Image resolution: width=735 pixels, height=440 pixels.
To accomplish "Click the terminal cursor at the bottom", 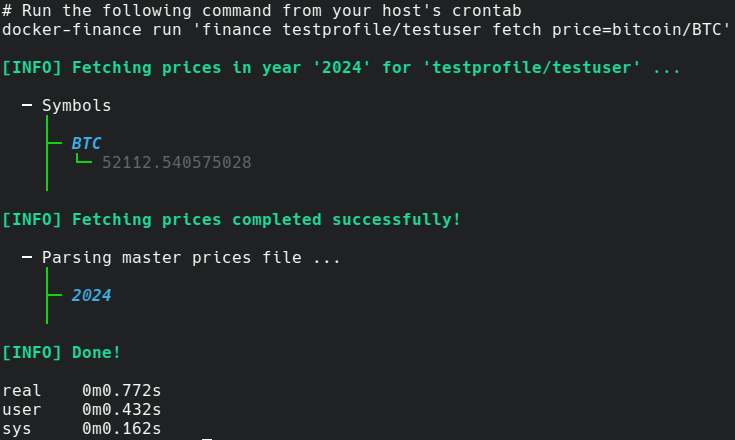I will pyautogui.click(x=207, y=436).
